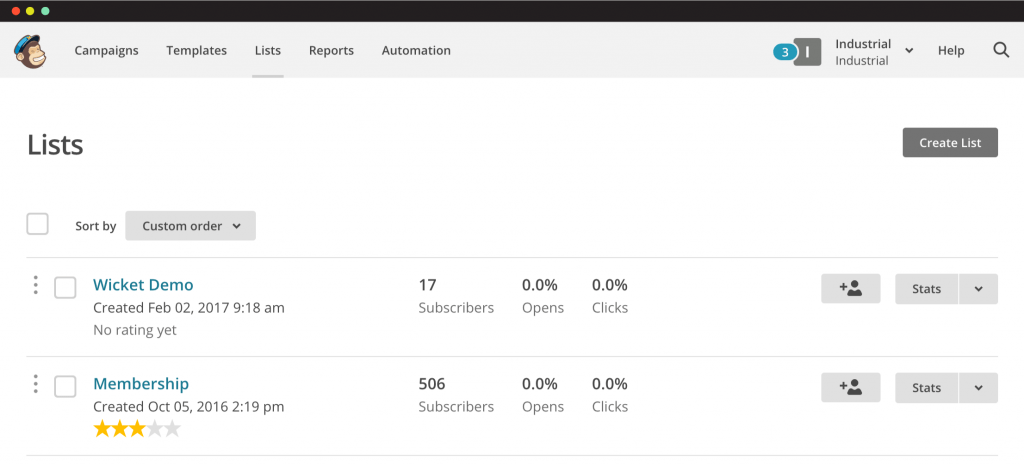Open the notifications badge showing 3
This screenshot has height=465, width=1024.
(784, 52)
